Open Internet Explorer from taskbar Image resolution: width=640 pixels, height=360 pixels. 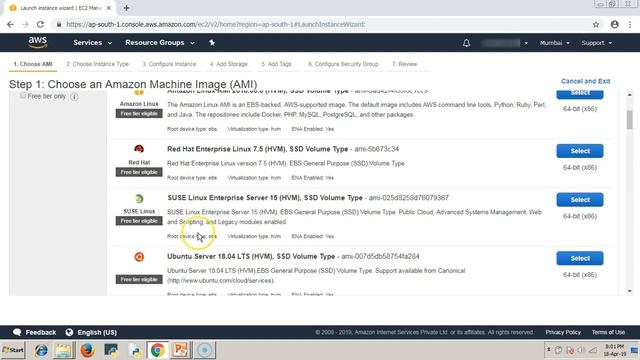tap(41, 350)
